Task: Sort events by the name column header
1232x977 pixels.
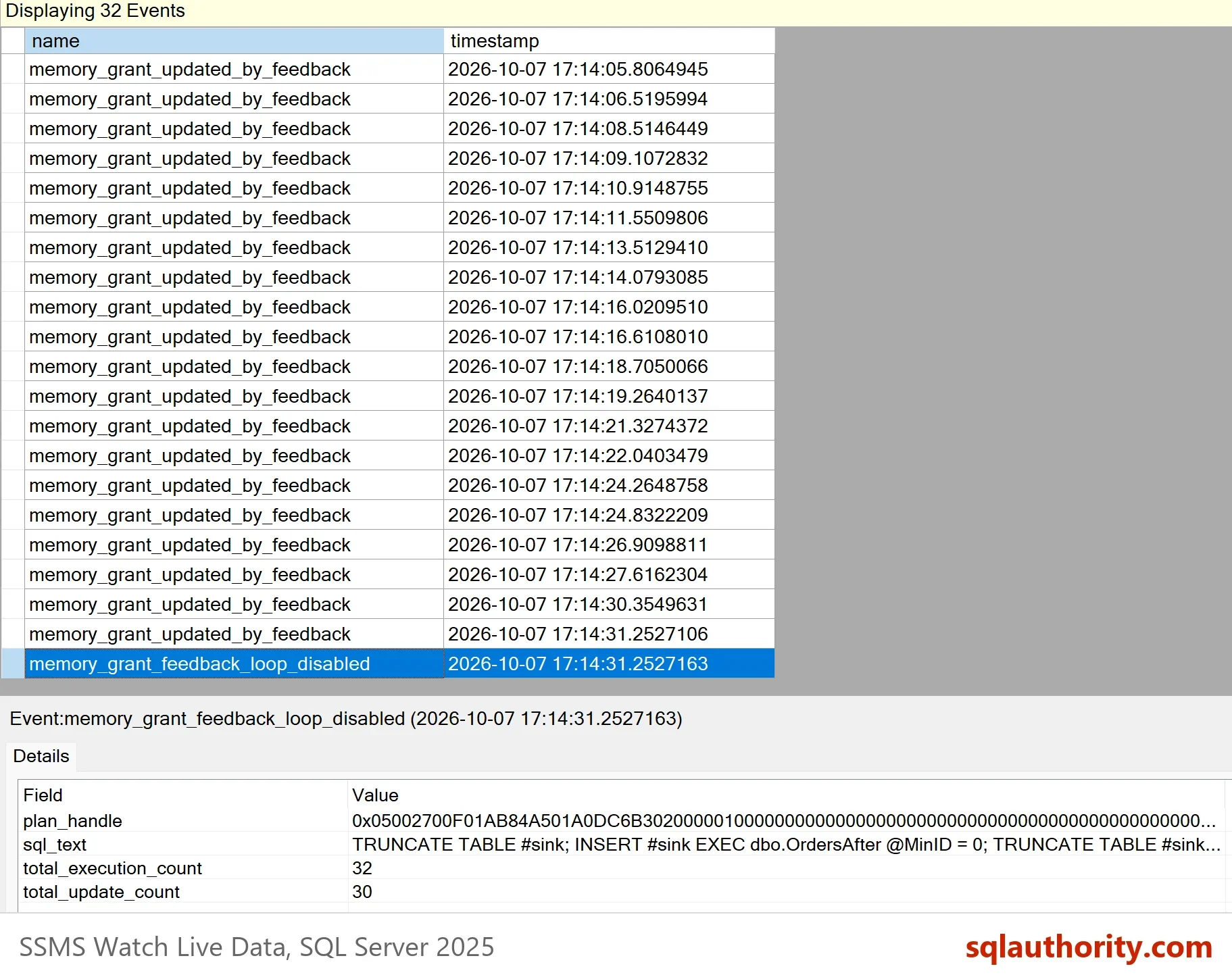Action: point(234,41)
